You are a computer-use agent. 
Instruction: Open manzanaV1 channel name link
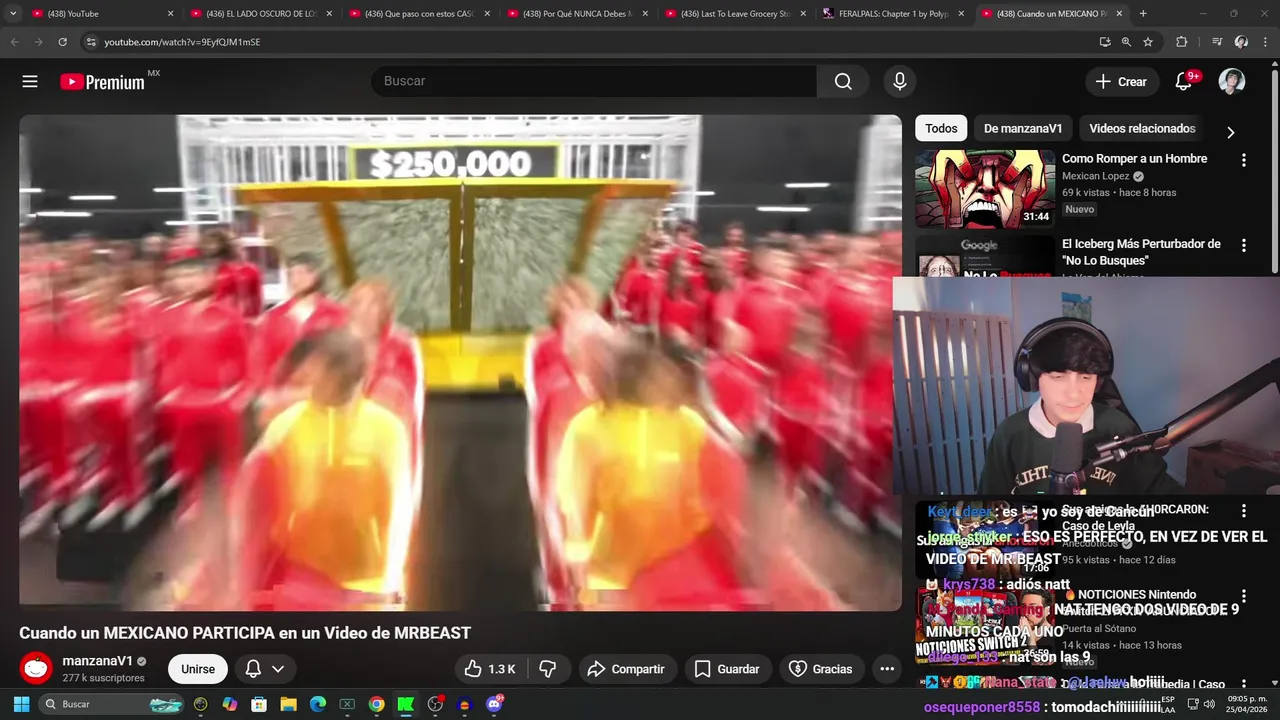click(x=97, y=661)
